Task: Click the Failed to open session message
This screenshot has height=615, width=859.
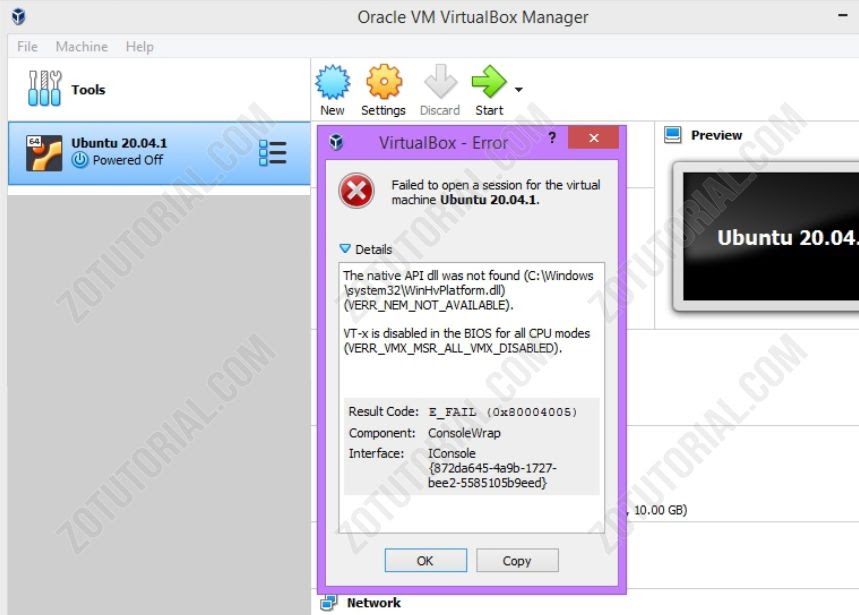Action: tap(496, 192)
